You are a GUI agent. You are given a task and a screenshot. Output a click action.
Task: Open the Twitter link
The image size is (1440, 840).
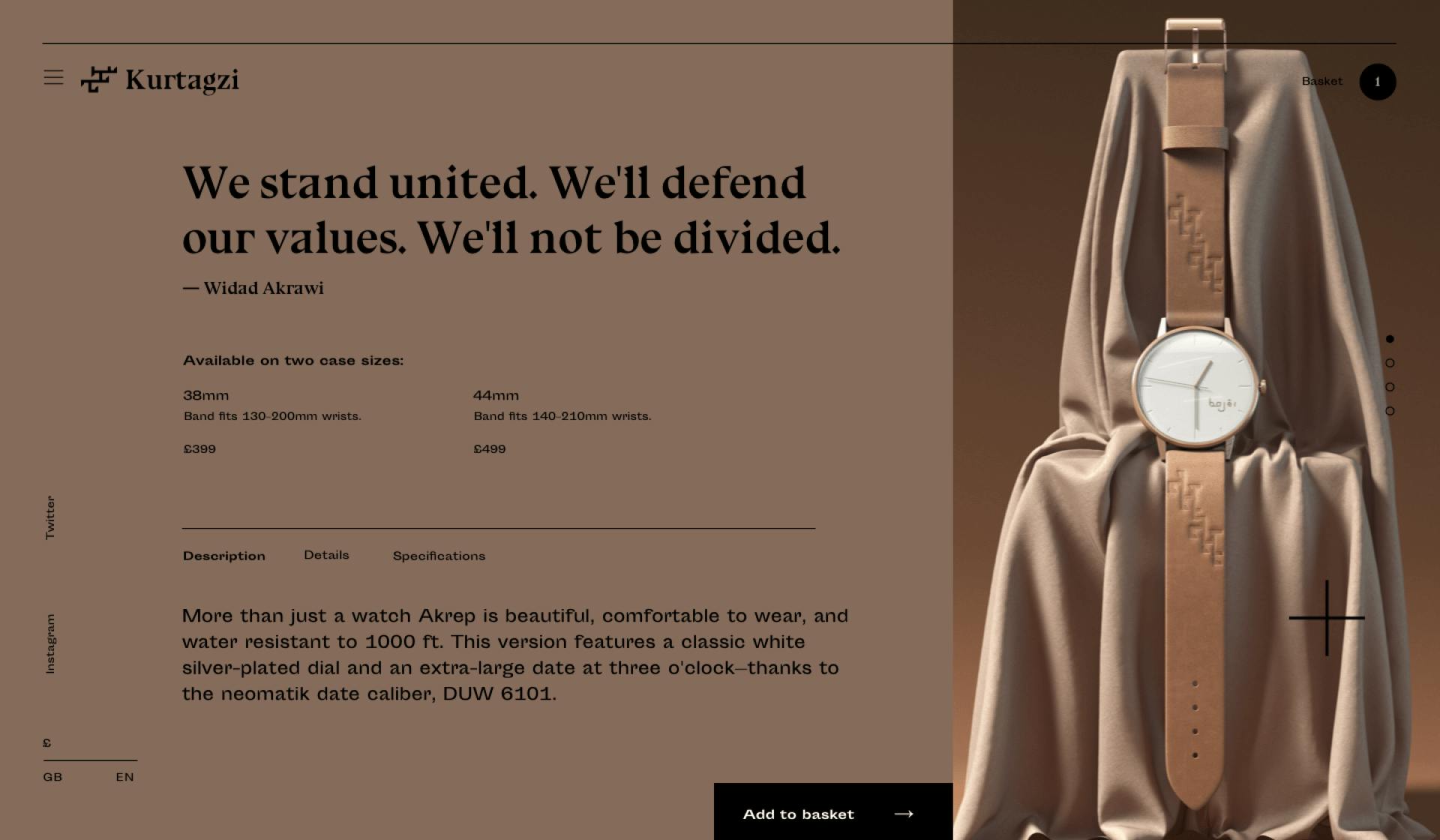click(x=49, y=517)
